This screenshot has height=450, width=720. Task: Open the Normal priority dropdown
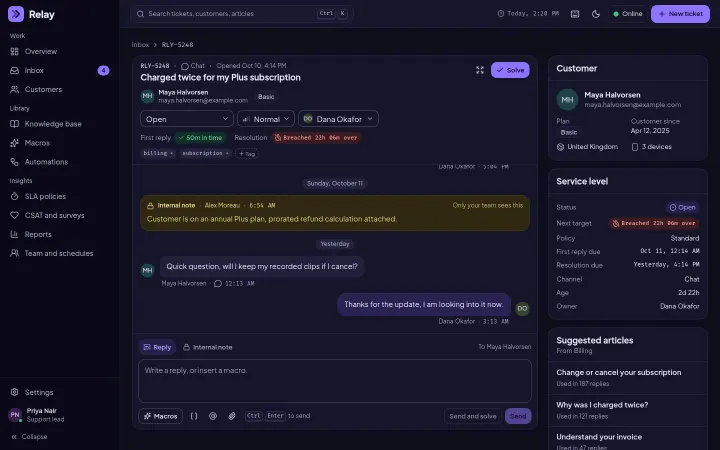click(x=266, y=119)
